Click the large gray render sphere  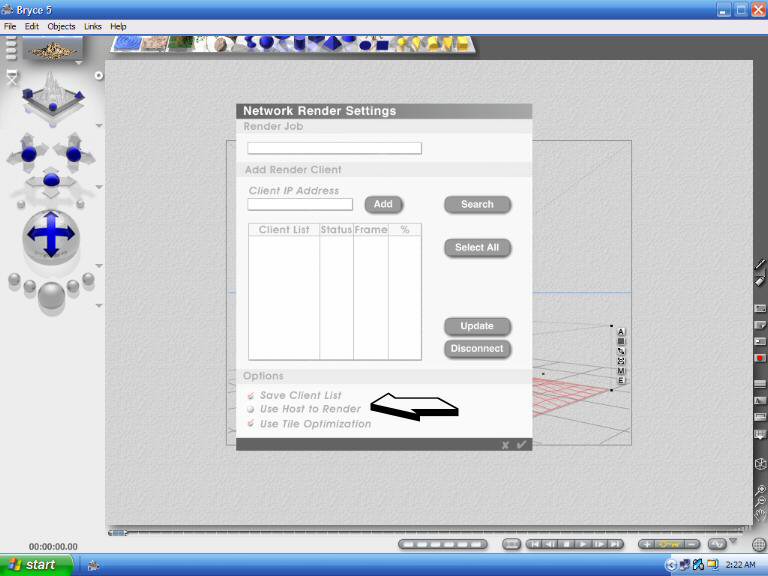tap(51, 295)
